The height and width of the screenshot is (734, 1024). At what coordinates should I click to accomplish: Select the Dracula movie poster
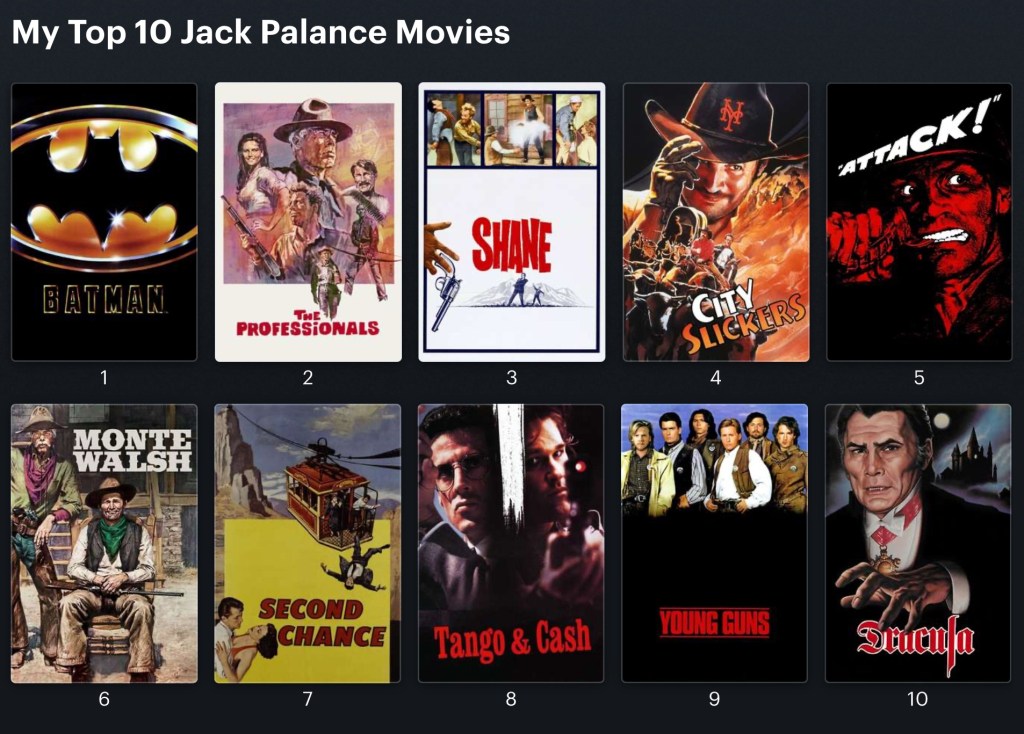point(918,543)
